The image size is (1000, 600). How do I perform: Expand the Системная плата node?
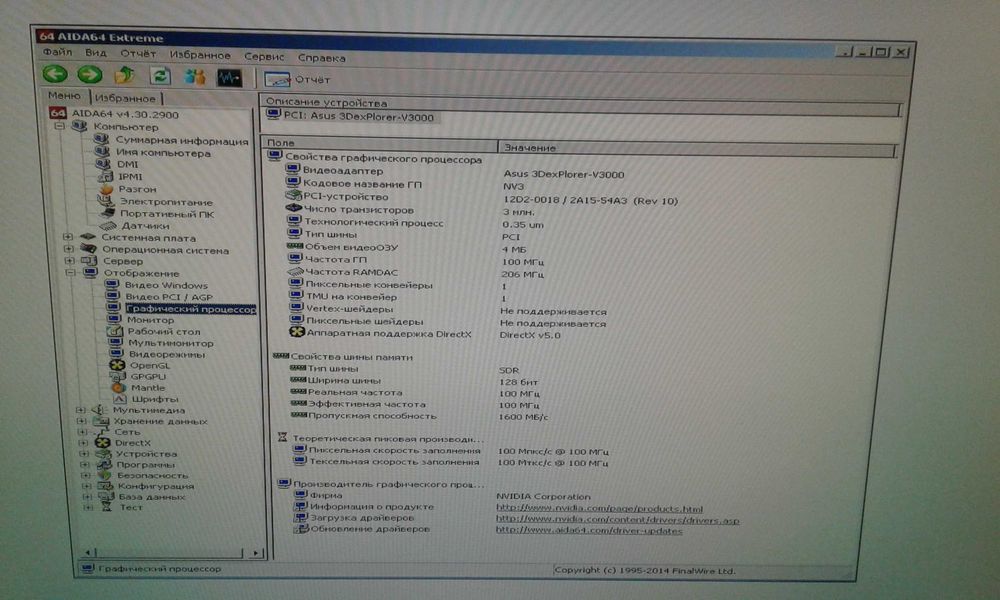68,238
